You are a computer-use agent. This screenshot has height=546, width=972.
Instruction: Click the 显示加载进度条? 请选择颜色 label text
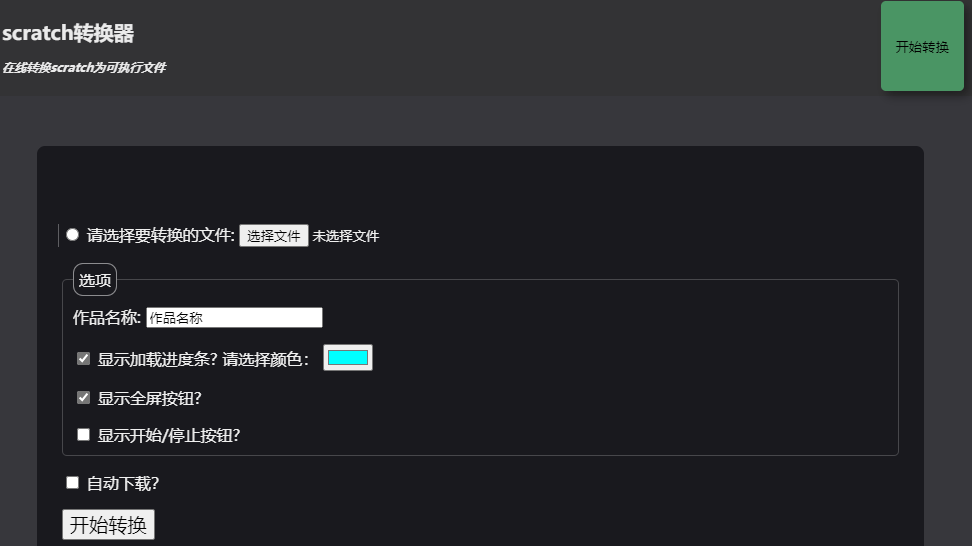203,359
